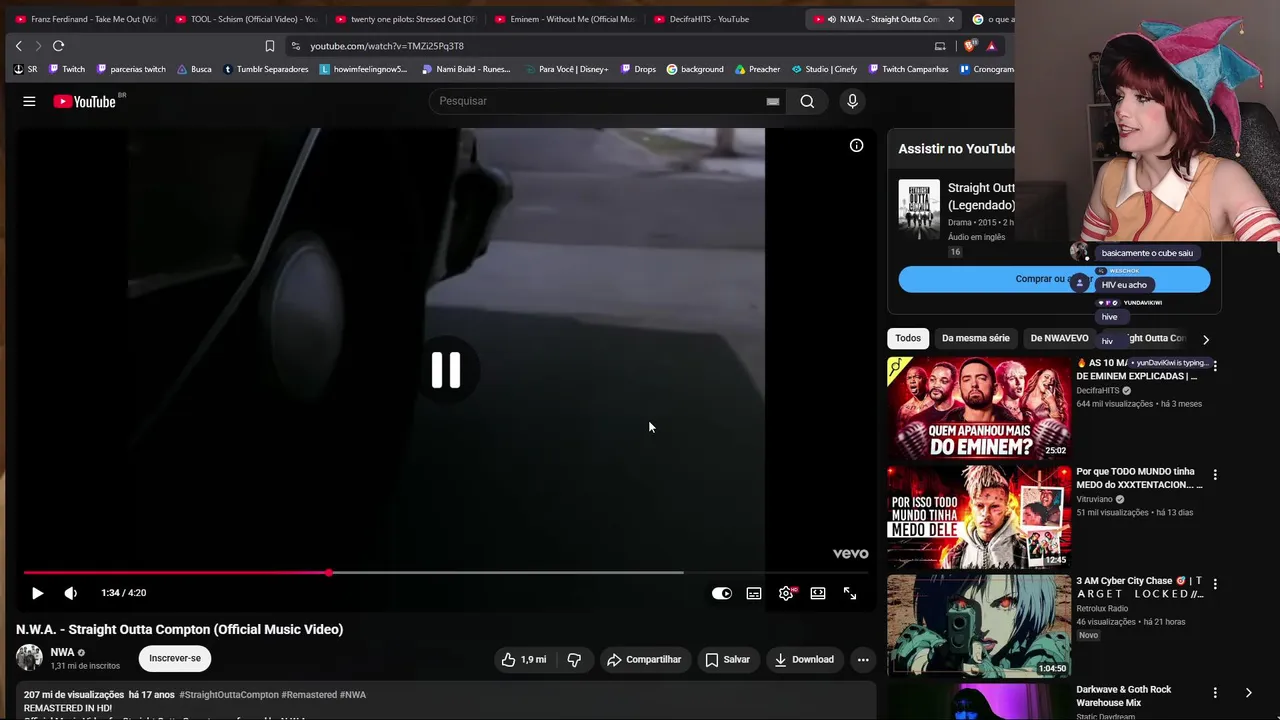
Task: Open more actions three-dot menu below video
Action: point(863,659)
